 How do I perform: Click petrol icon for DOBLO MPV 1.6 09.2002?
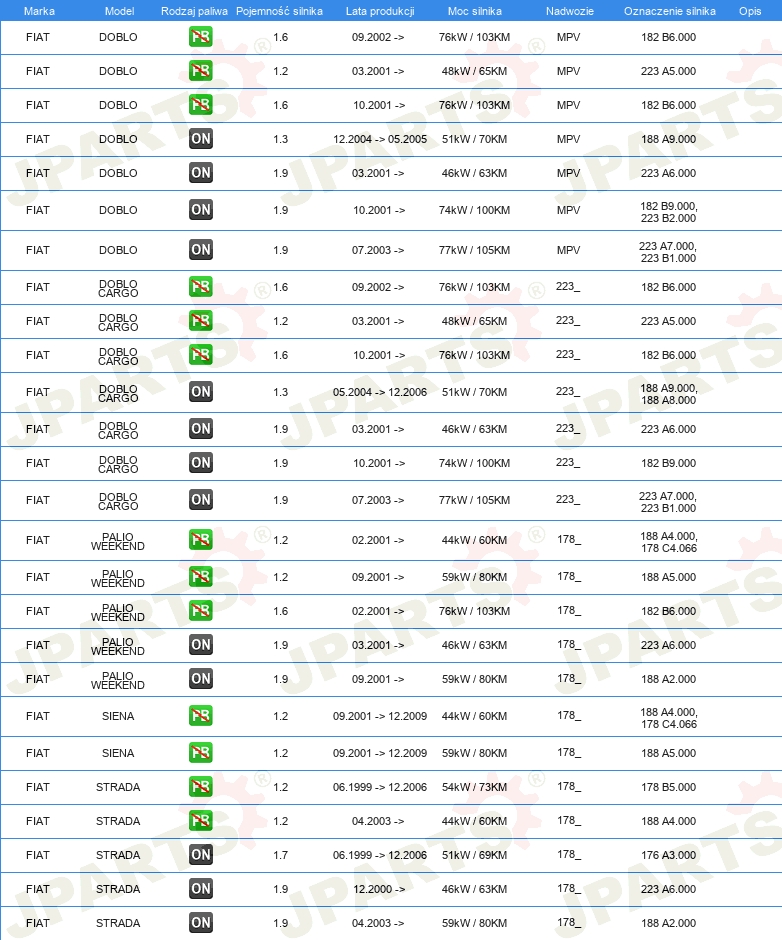200,37
